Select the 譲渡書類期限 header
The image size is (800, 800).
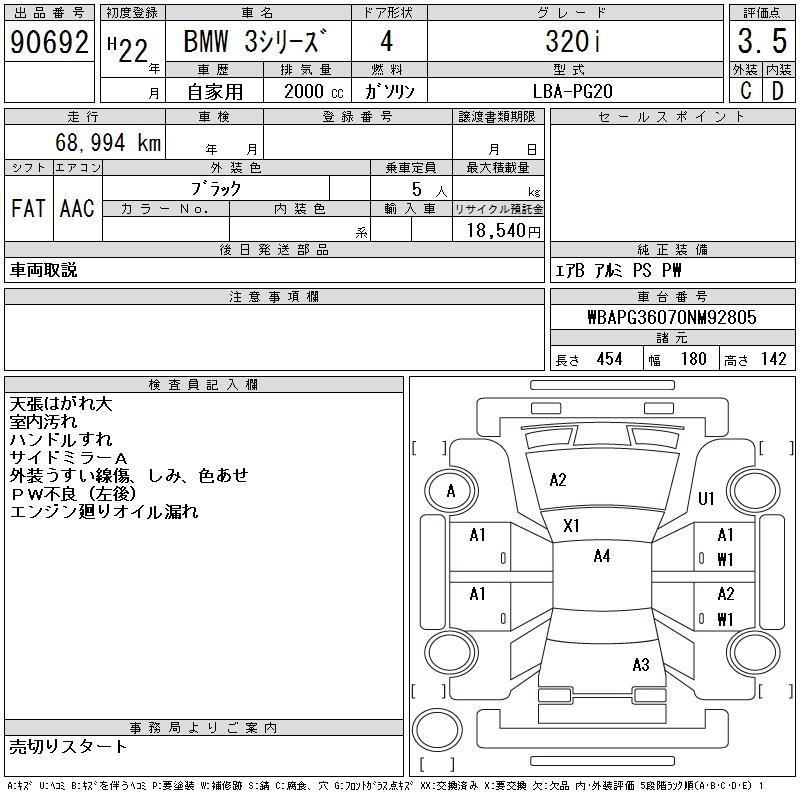tap(497, 117)
